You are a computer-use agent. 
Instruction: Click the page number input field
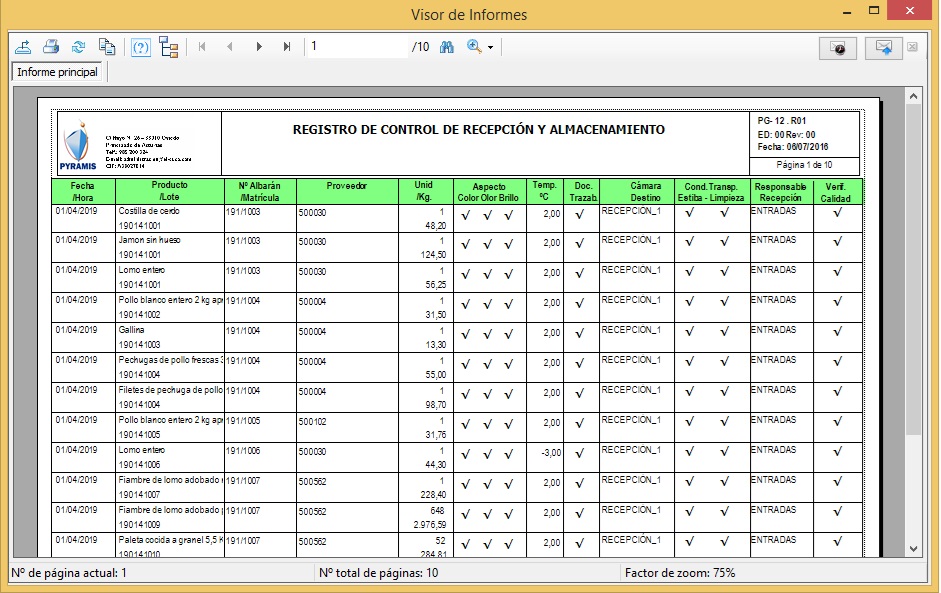tap(357, 47)
